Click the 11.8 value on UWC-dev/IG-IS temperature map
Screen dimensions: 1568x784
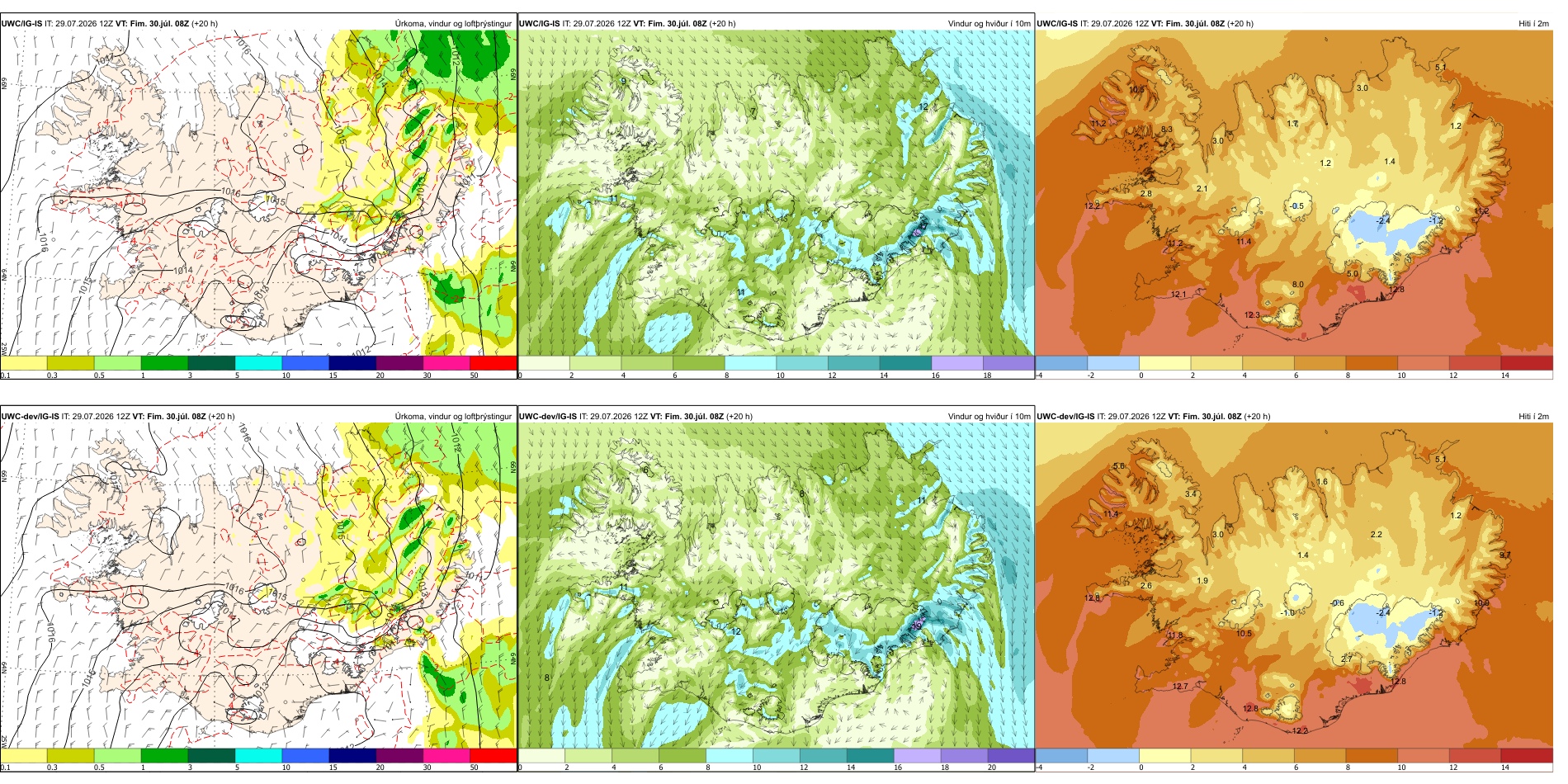pos(1175,635)
